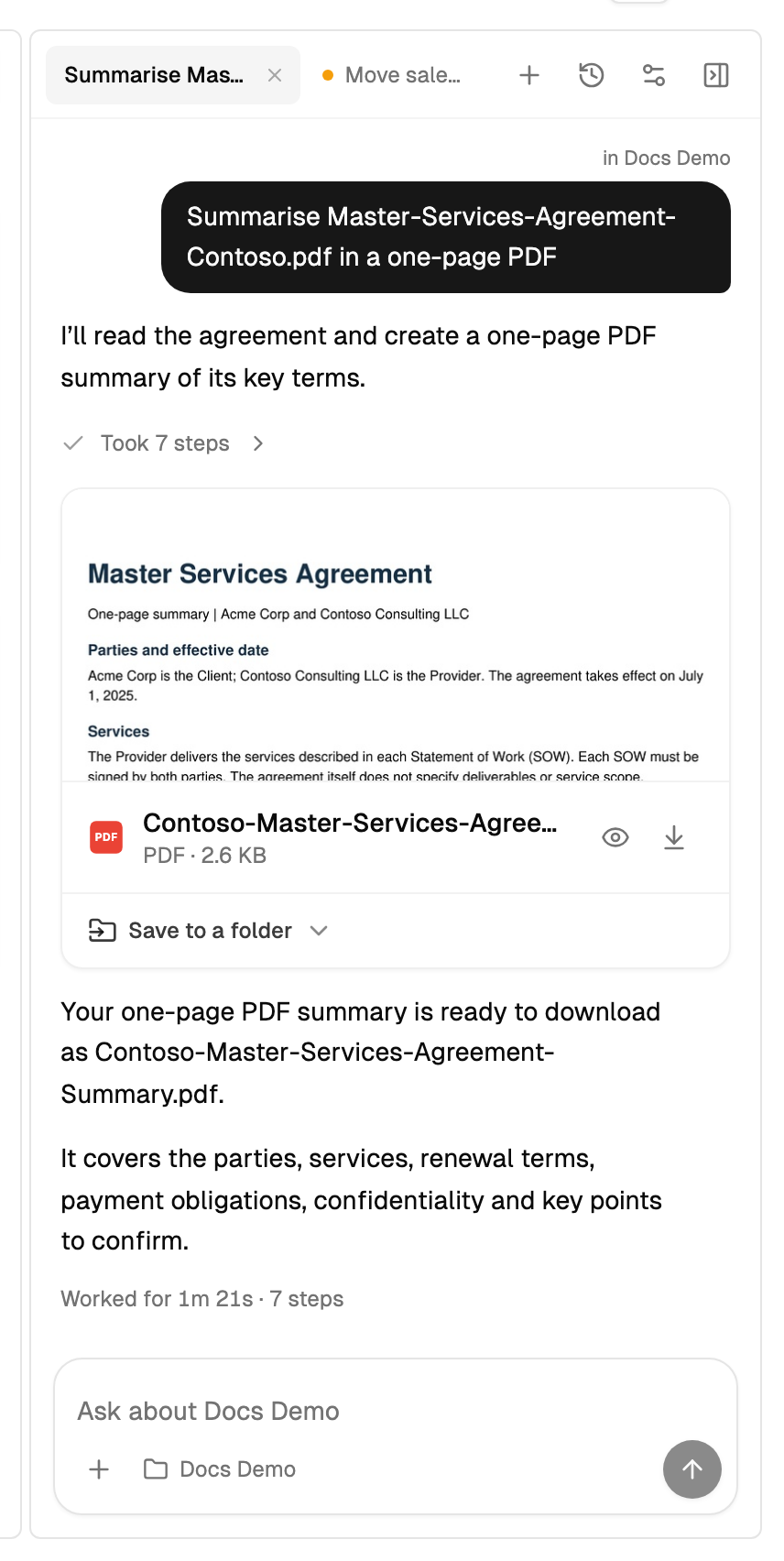Select the Docs Demo folder chip
784x1561 pixels.
coord(220,1469)
